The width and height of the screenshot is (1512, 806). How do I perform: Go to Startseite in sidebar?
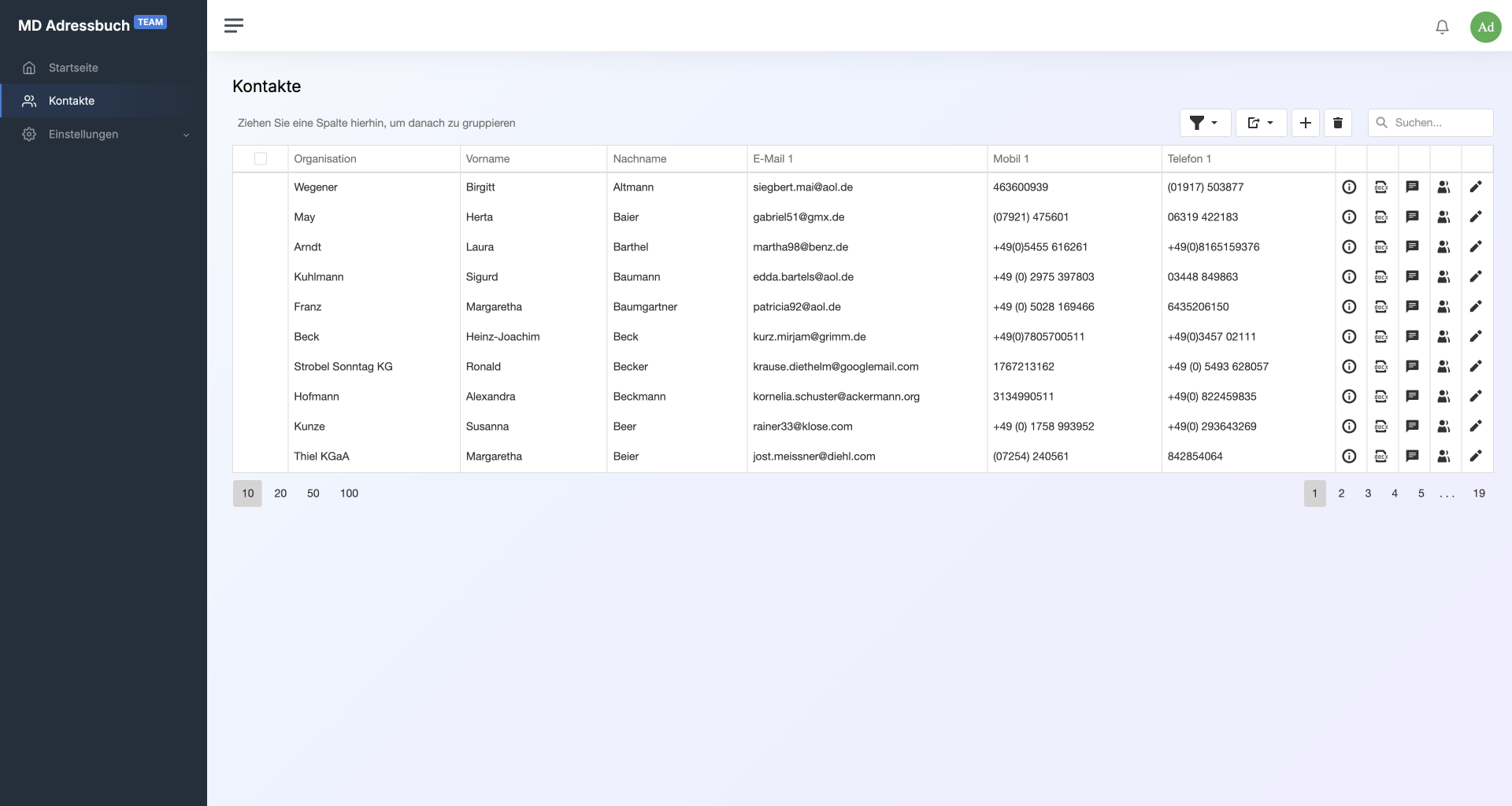point(73,68)
